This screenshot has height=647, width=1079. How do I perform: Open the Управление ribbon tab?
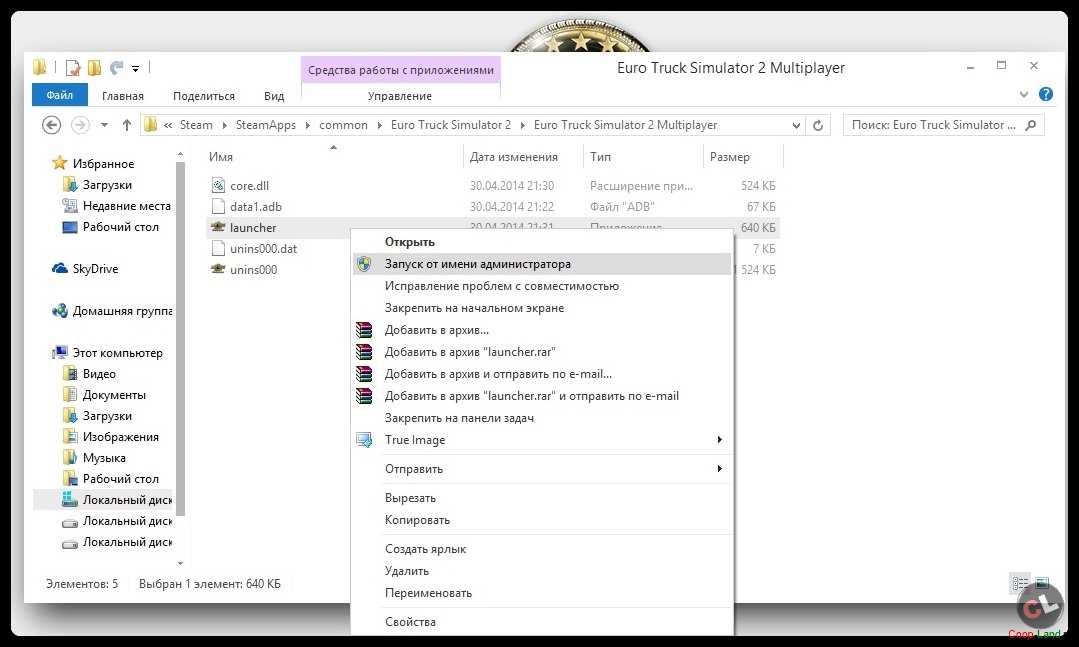400,96
